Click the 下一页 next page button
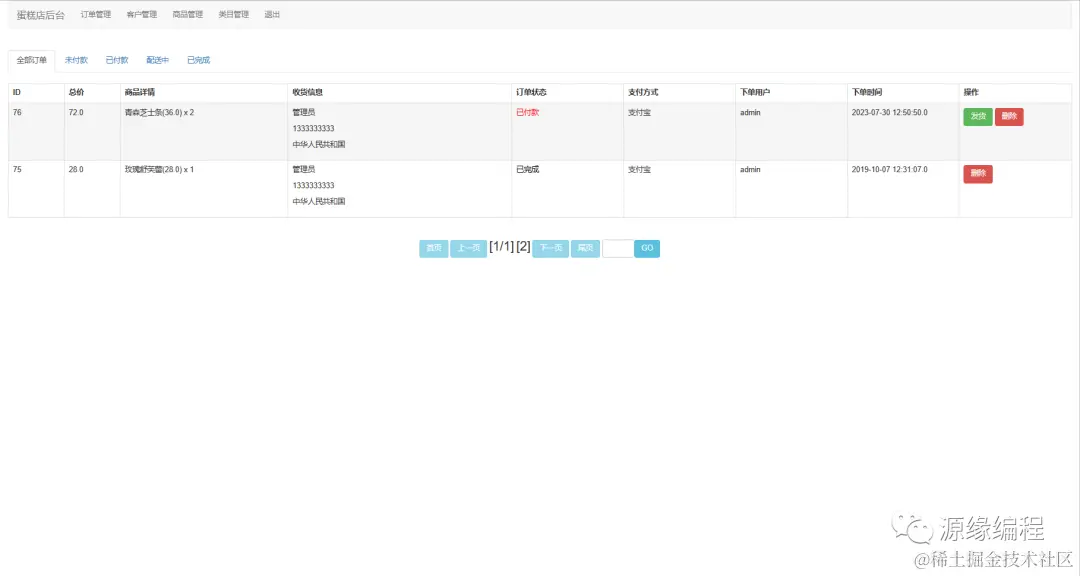The height and width of the screenshot is (576, 1080). [550, 248]
